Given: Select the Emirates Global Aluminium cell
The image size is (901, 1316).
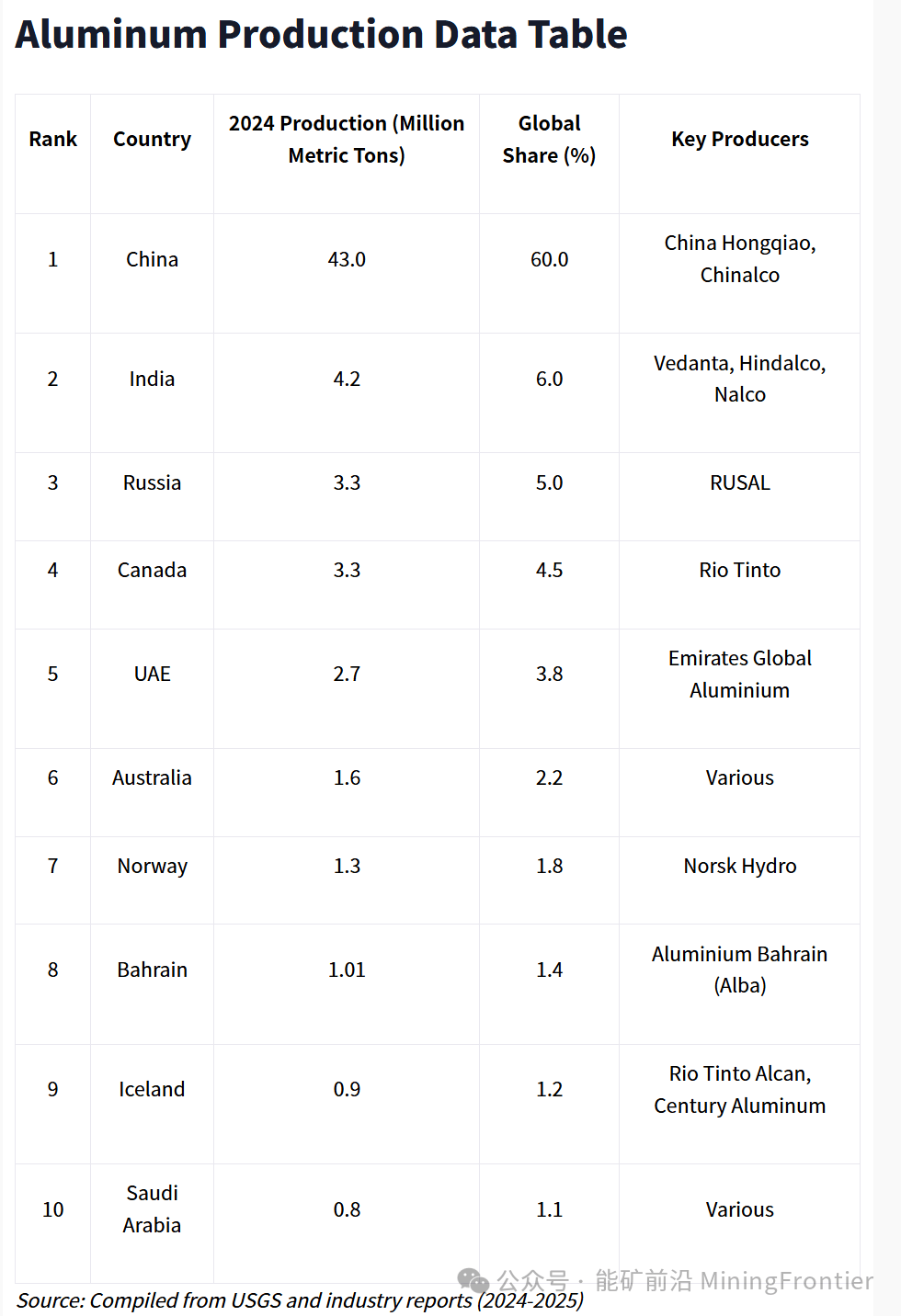Looking at the screenshot, I should pos(739,675).
